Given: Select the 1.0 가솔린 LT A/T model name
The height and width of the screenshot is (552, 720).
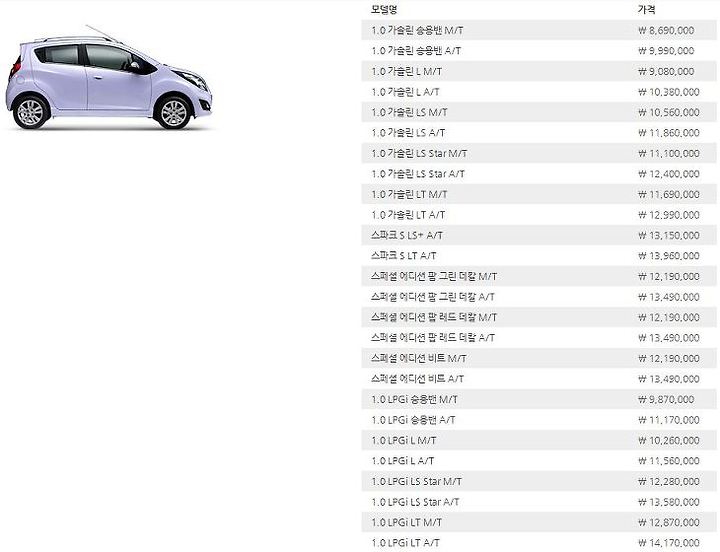Looking at the screenshot, I should point(408,215).
